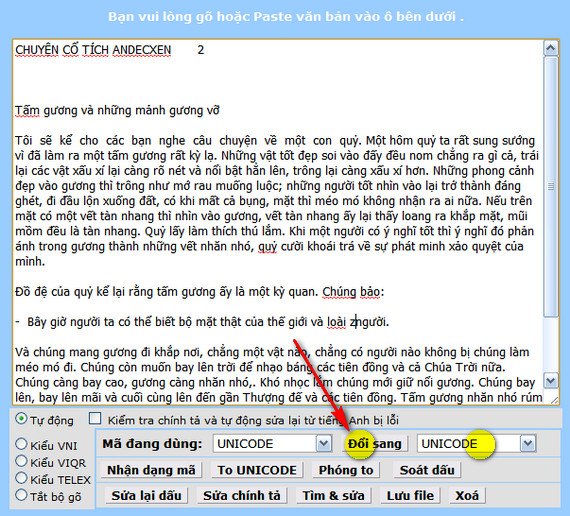Switch to Kiểu TELEX input method

tap(21, 478)
